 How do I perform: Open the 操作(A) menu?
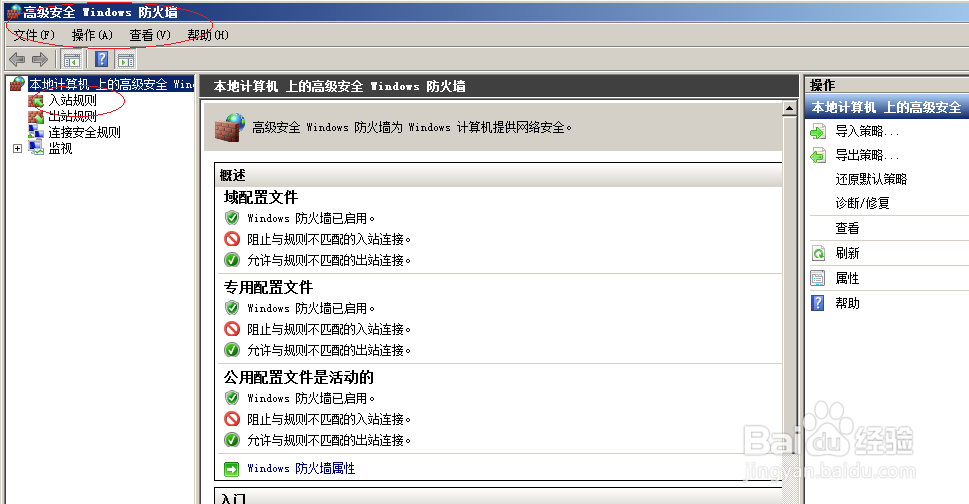(92, 35)
